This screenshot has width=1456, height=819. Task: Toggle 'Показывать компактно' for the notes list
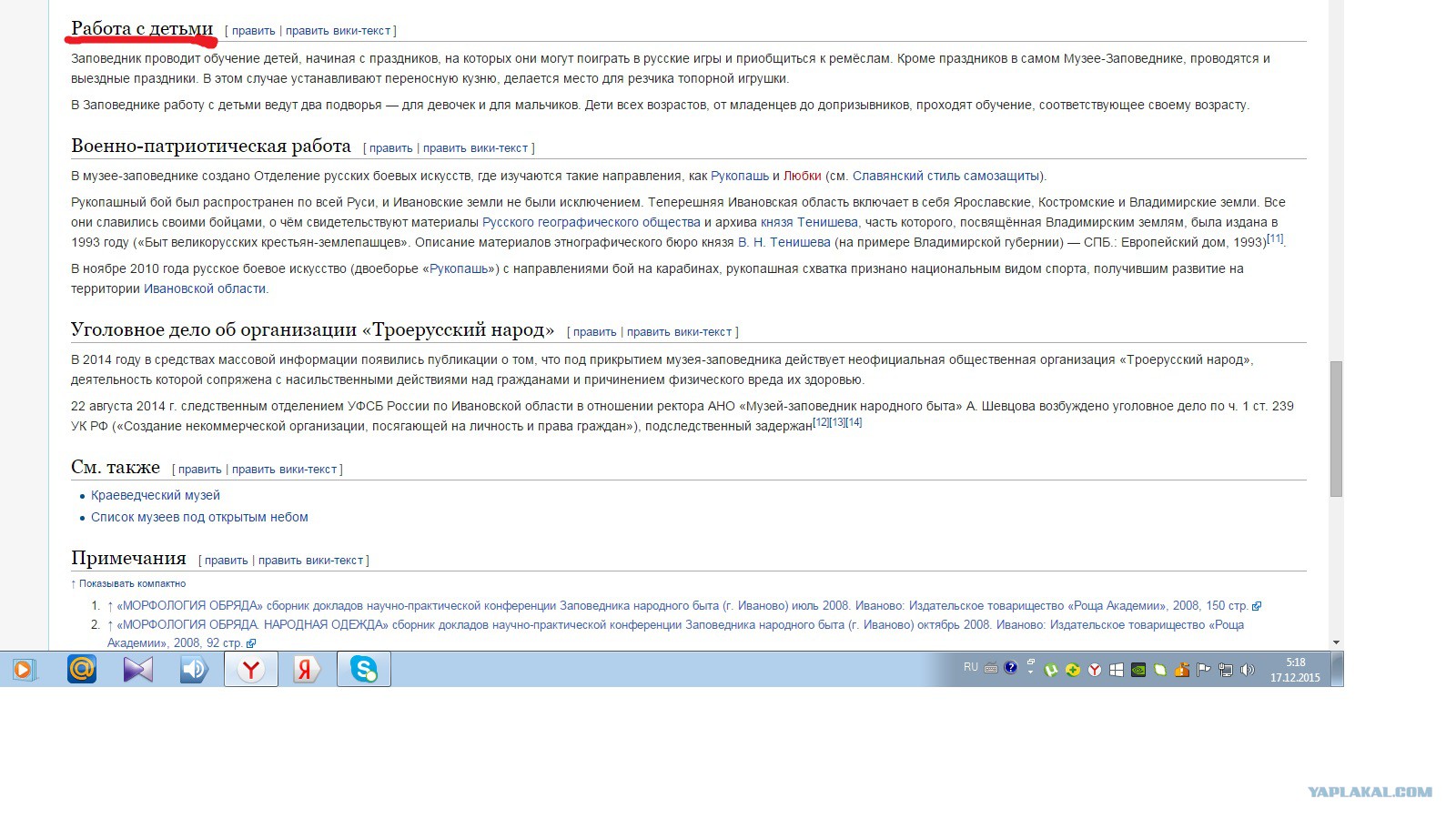(x=132, y=583)
